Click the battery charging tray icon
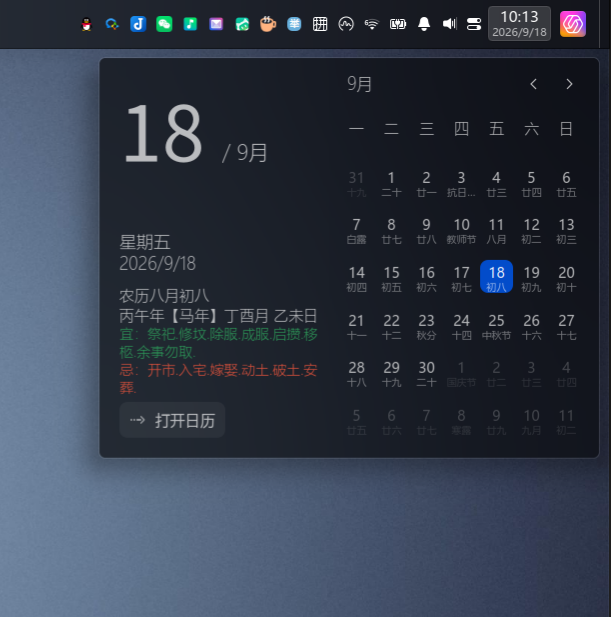Viewport: 611px width, 617px height. coord(398,24)
